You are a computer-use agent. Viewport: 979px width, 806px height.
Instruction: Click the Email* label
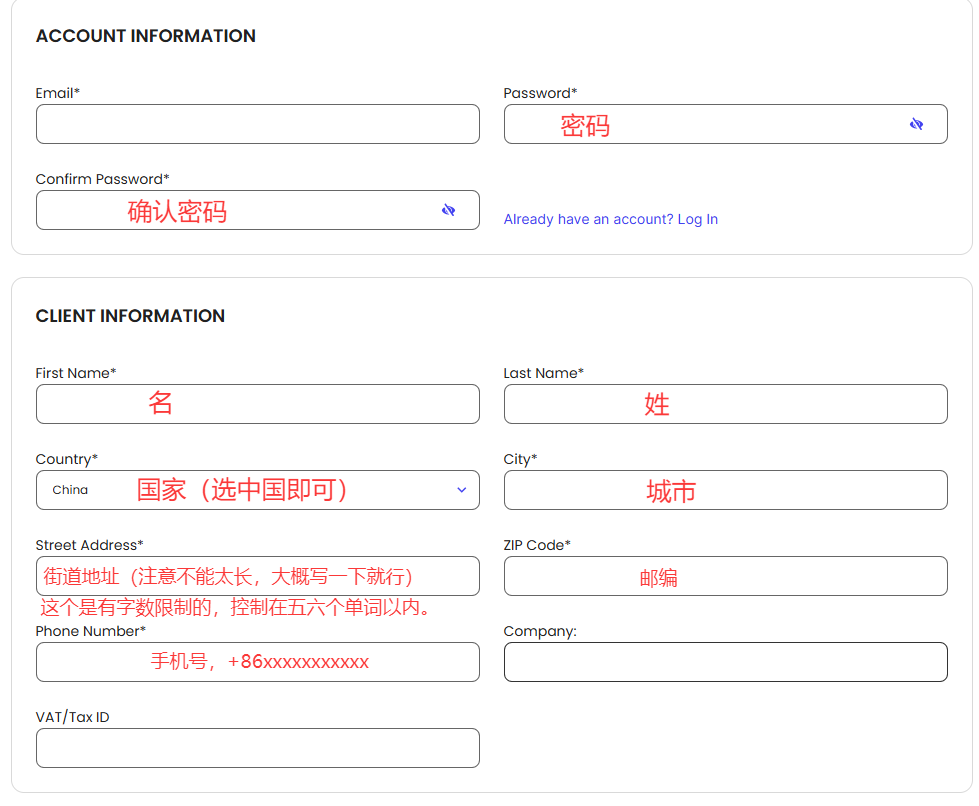[x=57, y=93]
